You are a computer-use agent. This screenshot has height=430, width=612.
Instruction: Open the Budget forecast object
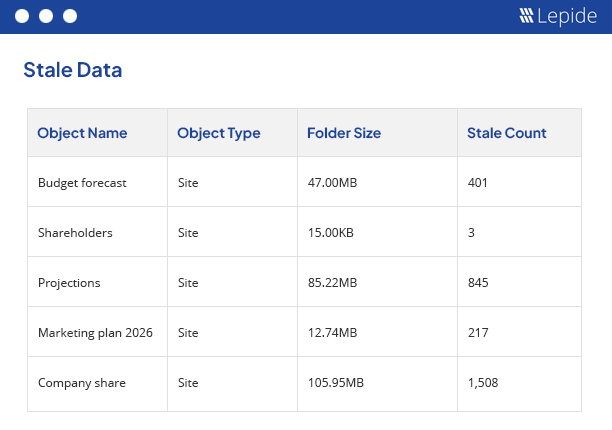click(82, 183)
